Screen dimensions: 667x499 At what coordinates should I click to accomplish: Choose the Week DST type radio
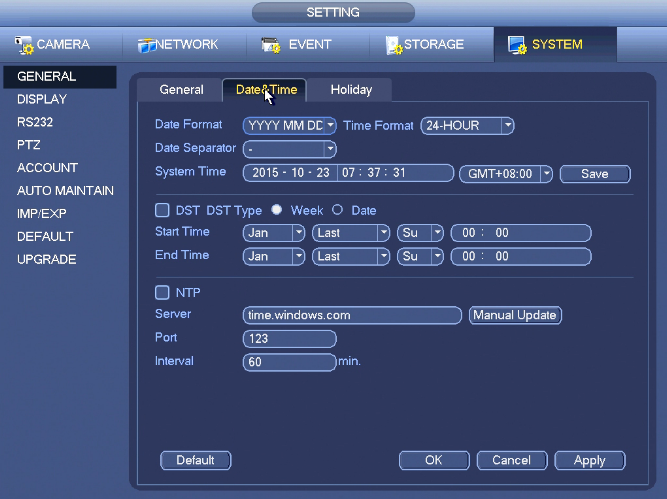(x=276, y=209)
